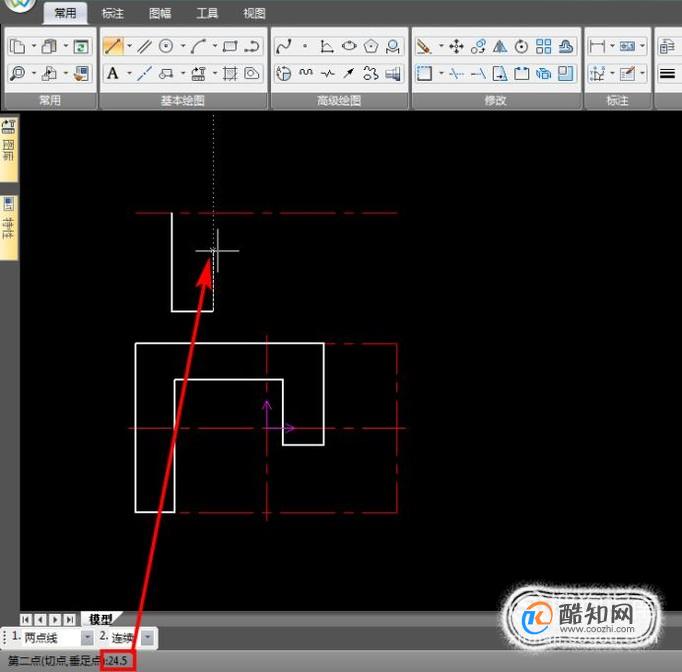Select the Move tool with four arrows

(x=456, y=46)
